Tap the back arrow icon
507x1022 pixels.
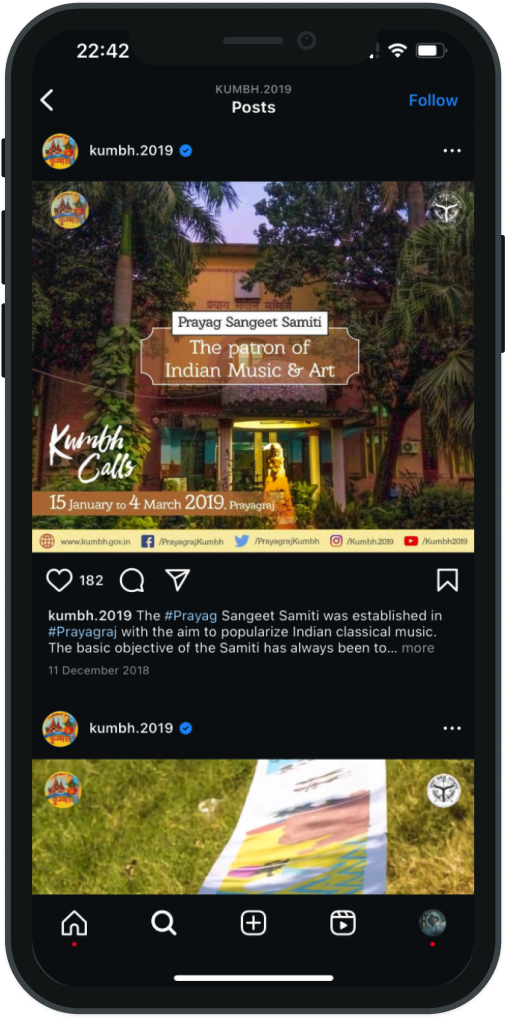tap(47, 100)
